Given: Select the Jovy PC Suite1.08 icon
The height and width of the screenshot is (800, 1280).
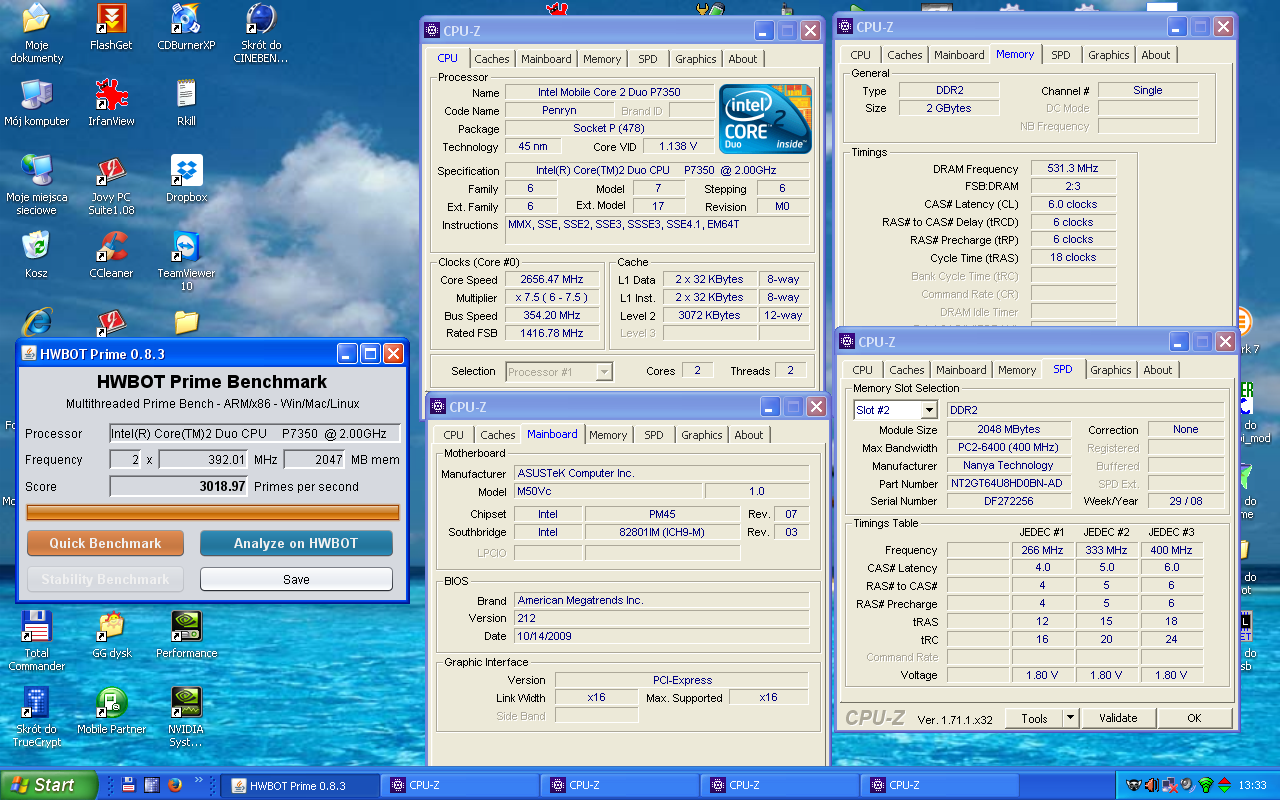Looking at the screenshot, I should 111,185.
